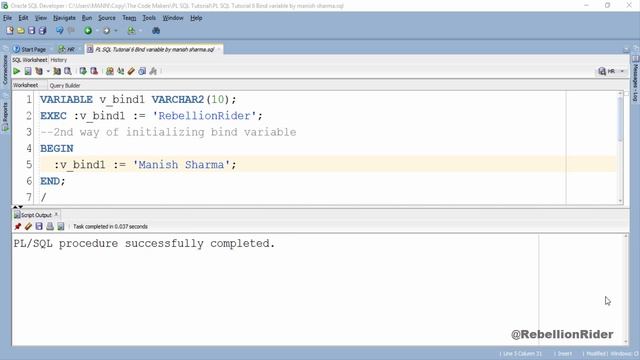Screen dimensions: 640x360
Task: Run Statement with the green play icon
Action: click(17, 71)
